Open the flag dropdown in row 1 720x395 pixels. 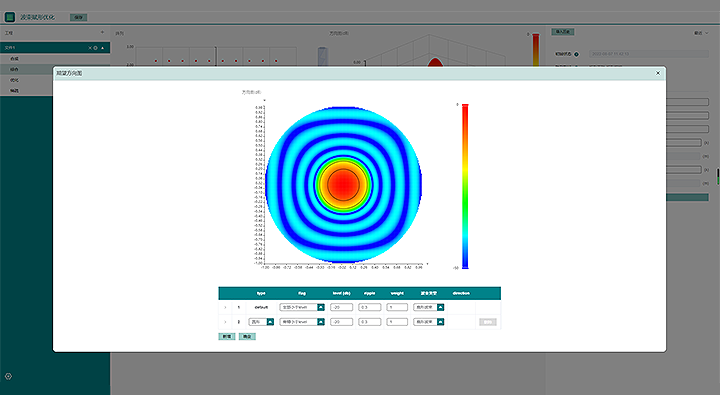[302, 307]
